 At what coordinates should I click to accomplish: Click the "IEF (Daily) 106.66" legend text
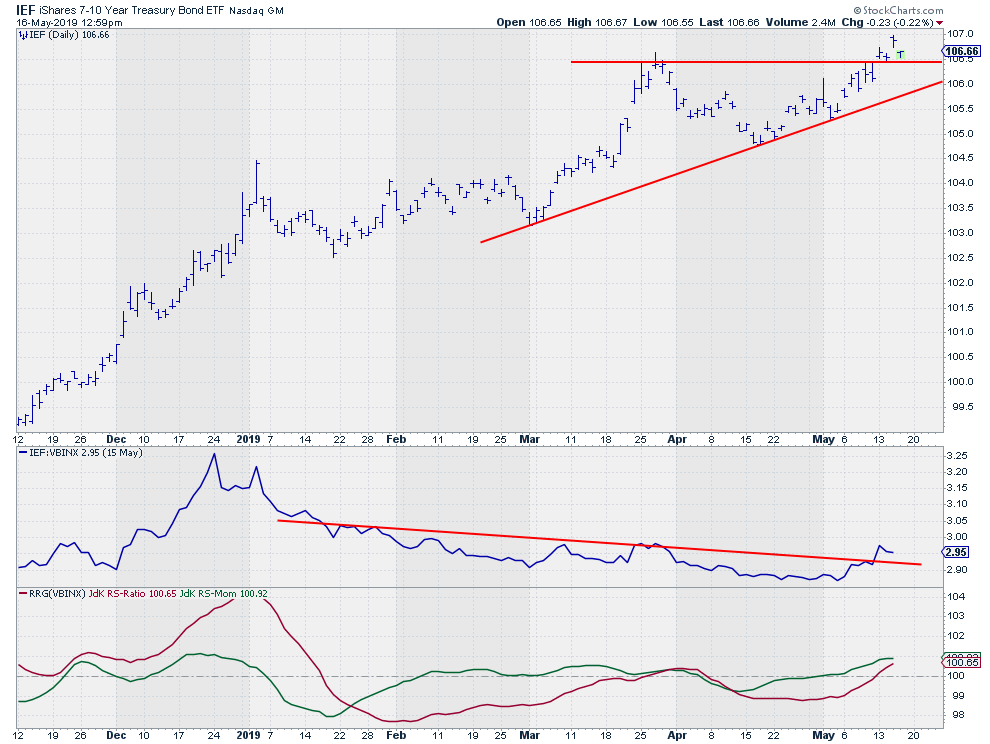69,35
